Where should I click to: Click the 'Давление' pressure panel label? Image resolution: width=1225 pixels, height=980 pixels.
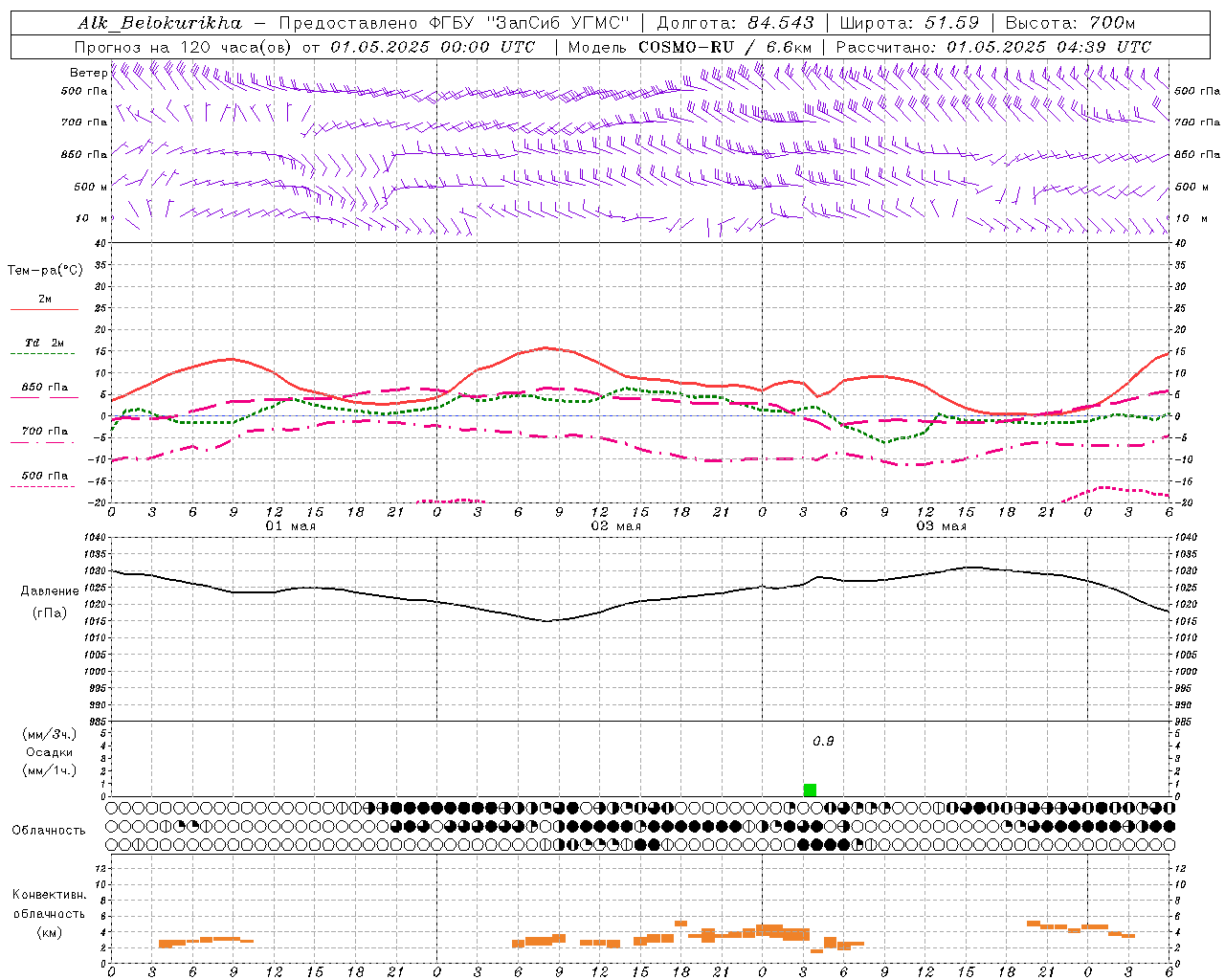(x=50, y=591)
